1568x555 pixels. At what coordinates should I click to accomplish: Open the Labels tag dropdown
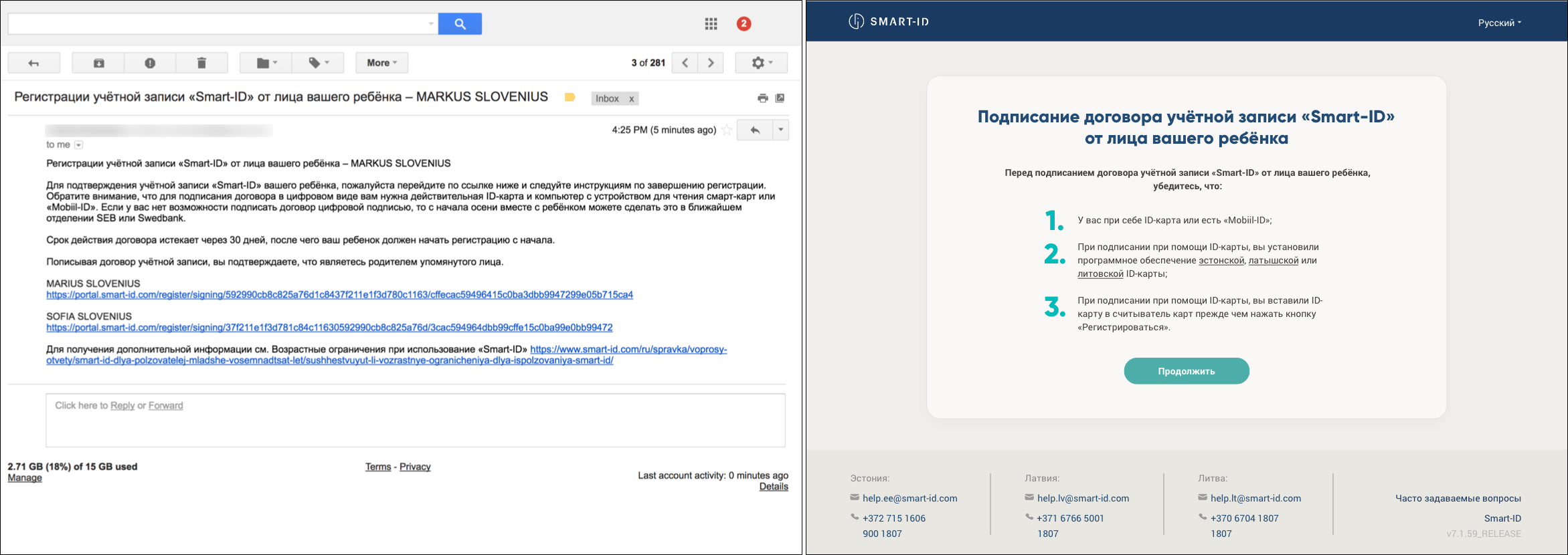[x=319, y=63]
